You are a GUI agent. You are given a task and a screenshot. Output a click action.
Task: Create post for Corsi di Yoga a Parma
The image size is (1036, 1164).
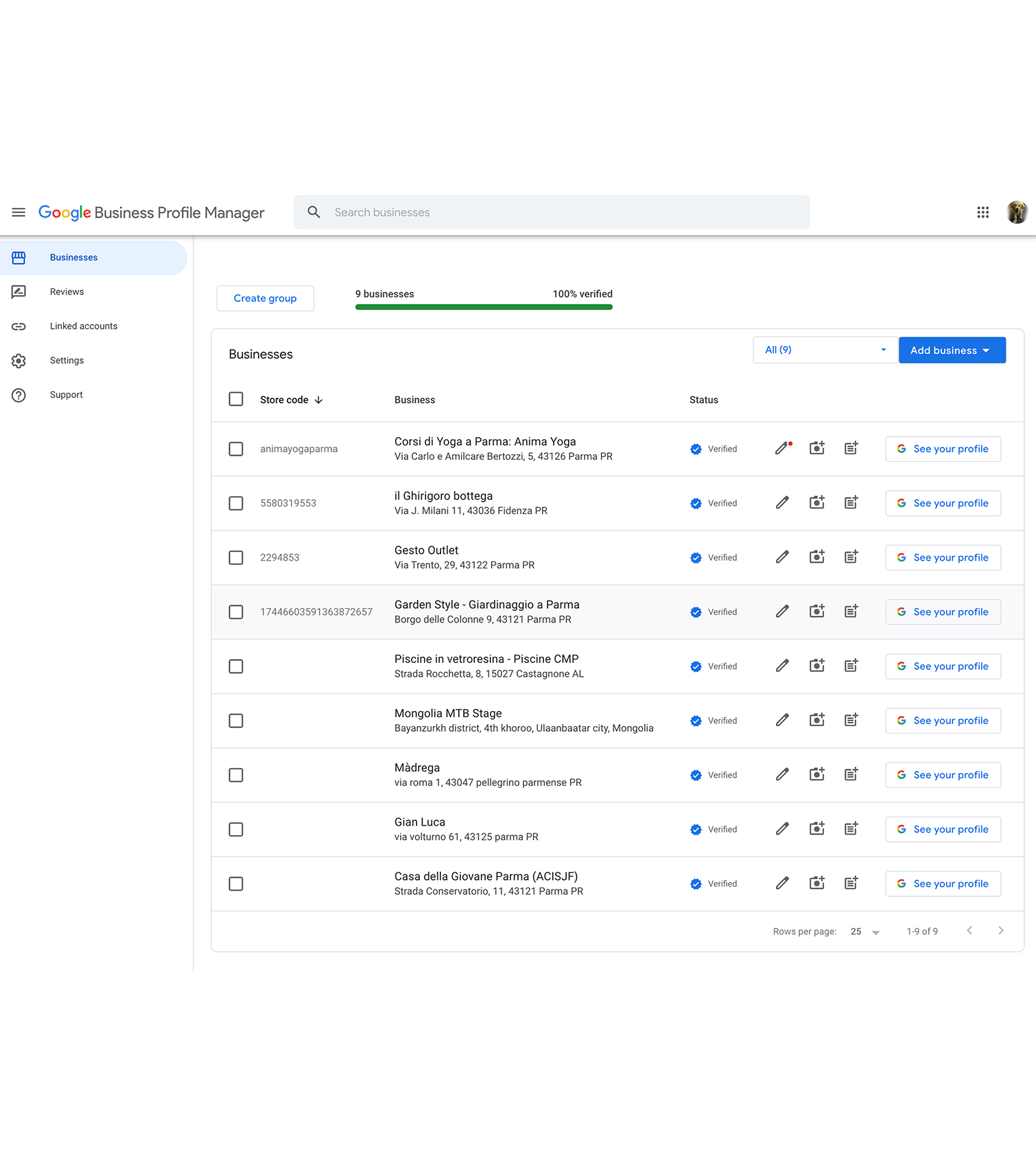851,449
